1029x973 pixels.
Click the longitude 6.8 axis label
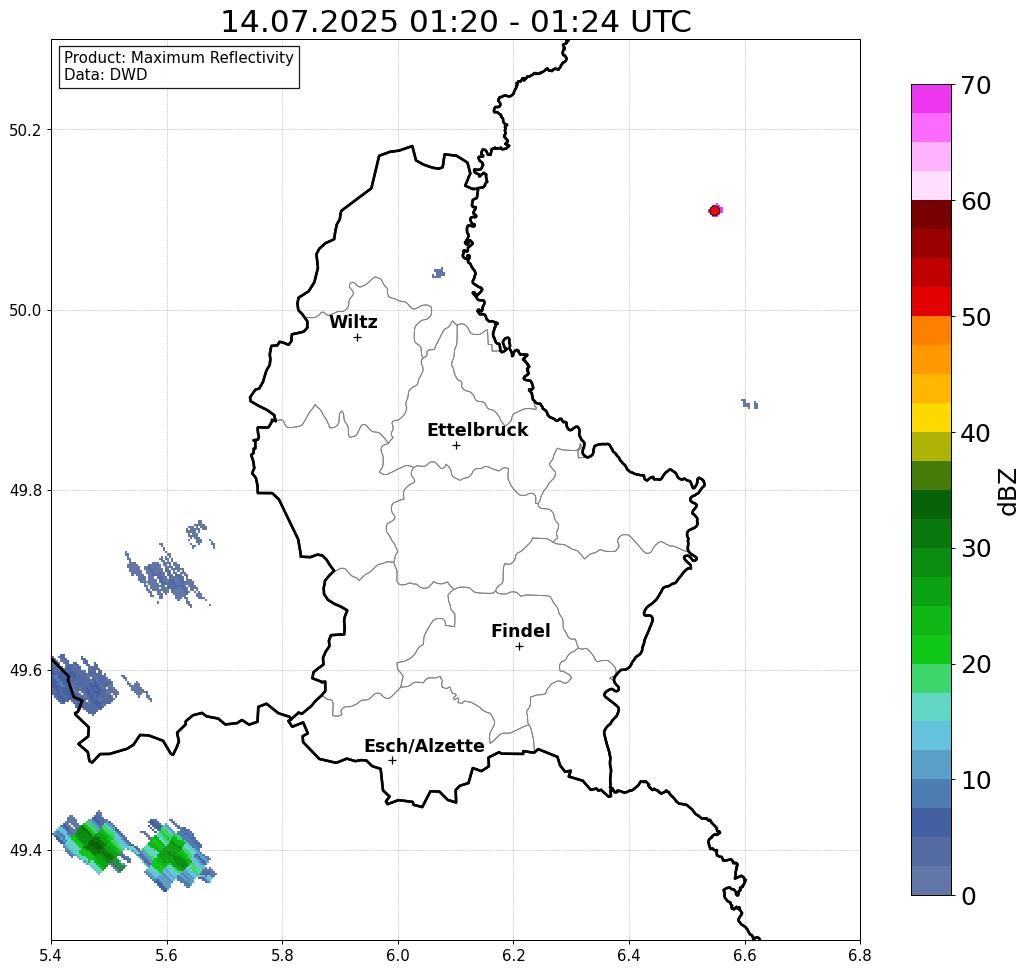coord(860,955)
